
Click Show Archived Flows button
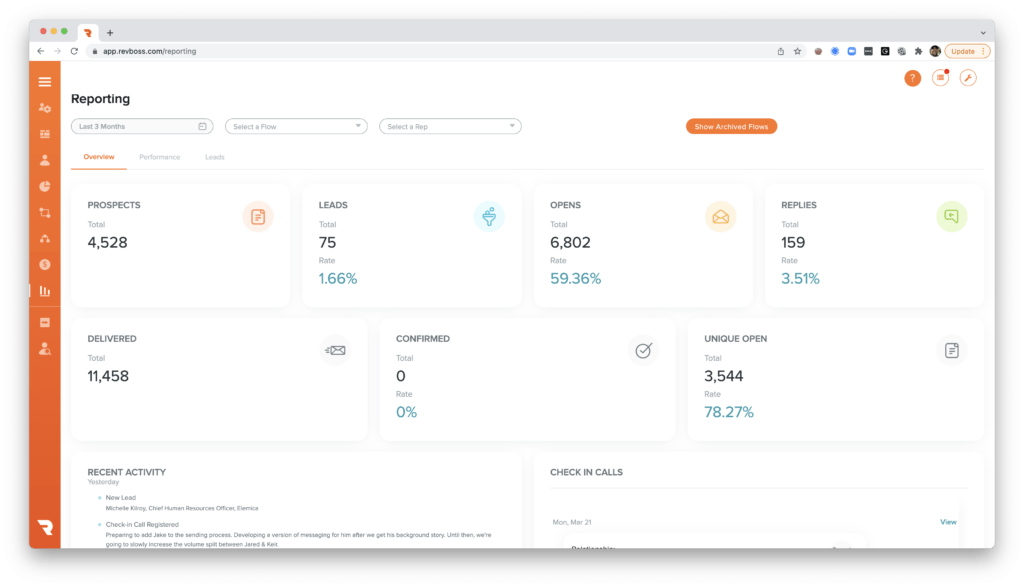[731, 127]
